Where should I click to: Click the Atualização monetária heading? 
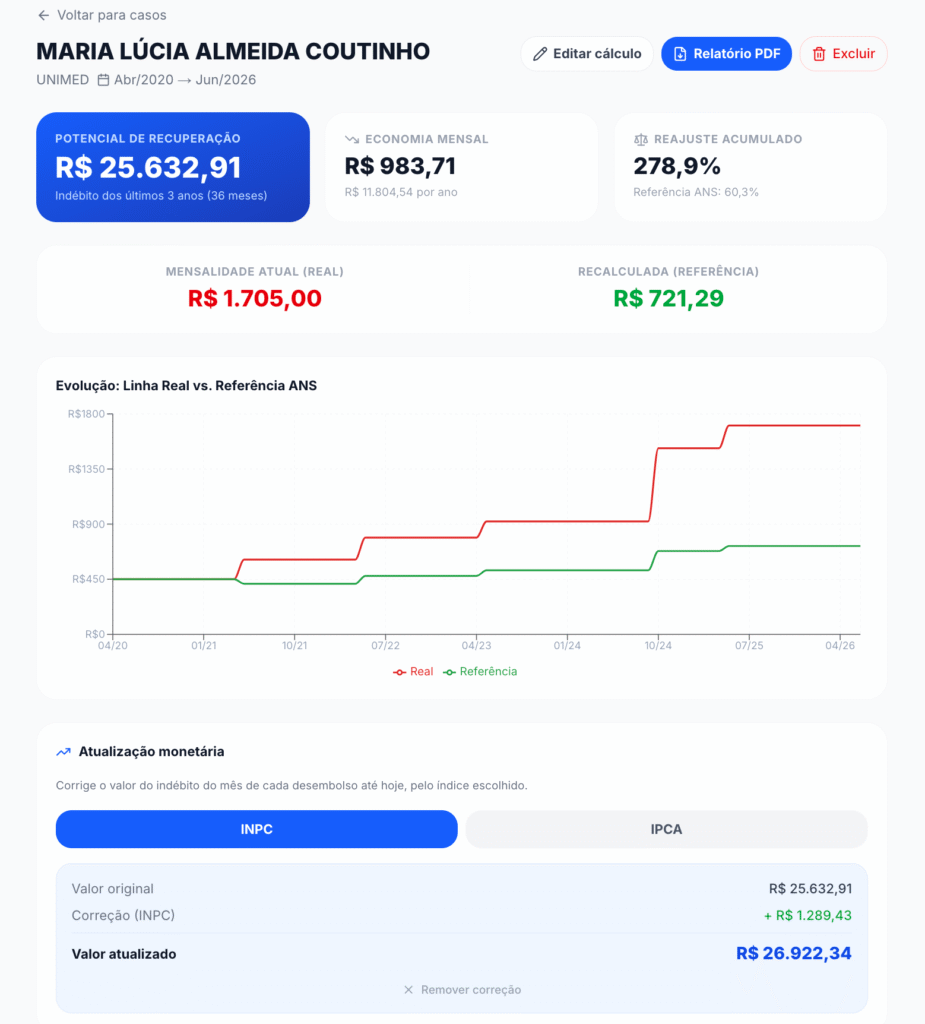(x=151, y=752)
